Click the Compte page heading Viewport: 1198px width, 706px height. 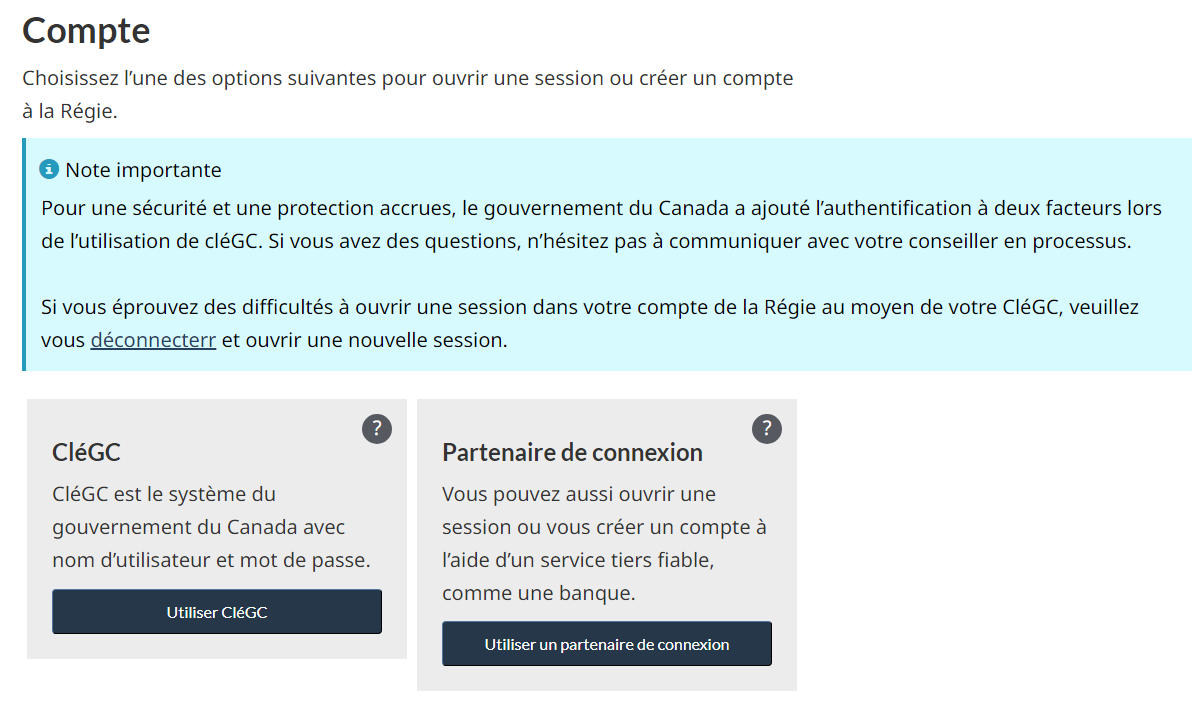click(86, 31)
